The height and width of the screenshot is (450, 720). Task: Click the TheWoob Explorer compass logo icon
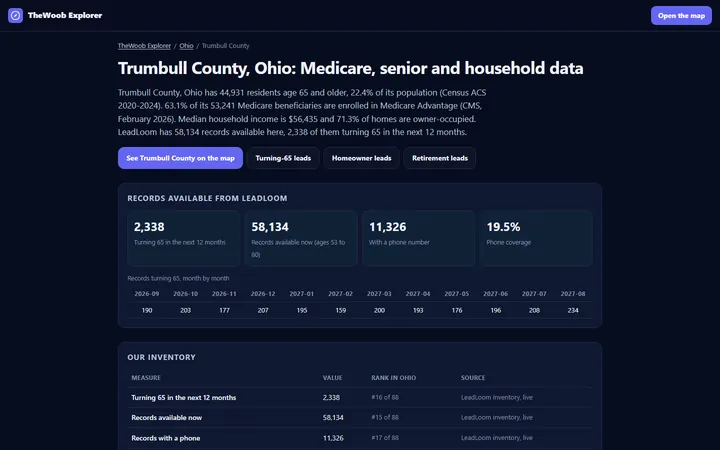tap(15, 15)
